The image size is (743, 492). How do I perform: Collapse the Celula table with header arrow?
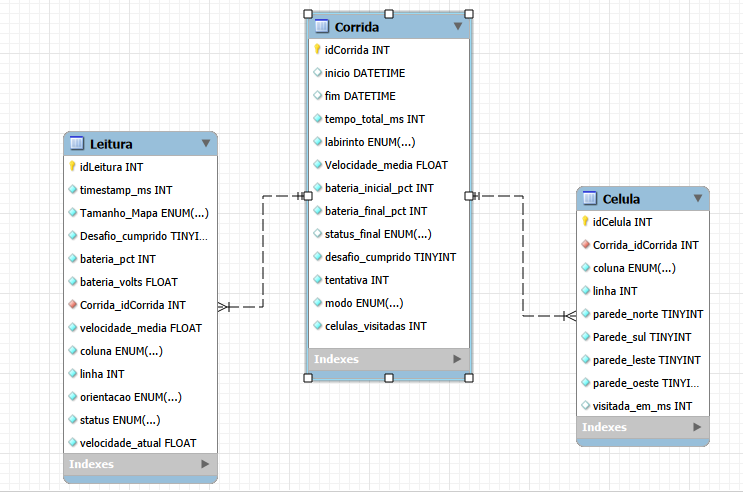698,198
